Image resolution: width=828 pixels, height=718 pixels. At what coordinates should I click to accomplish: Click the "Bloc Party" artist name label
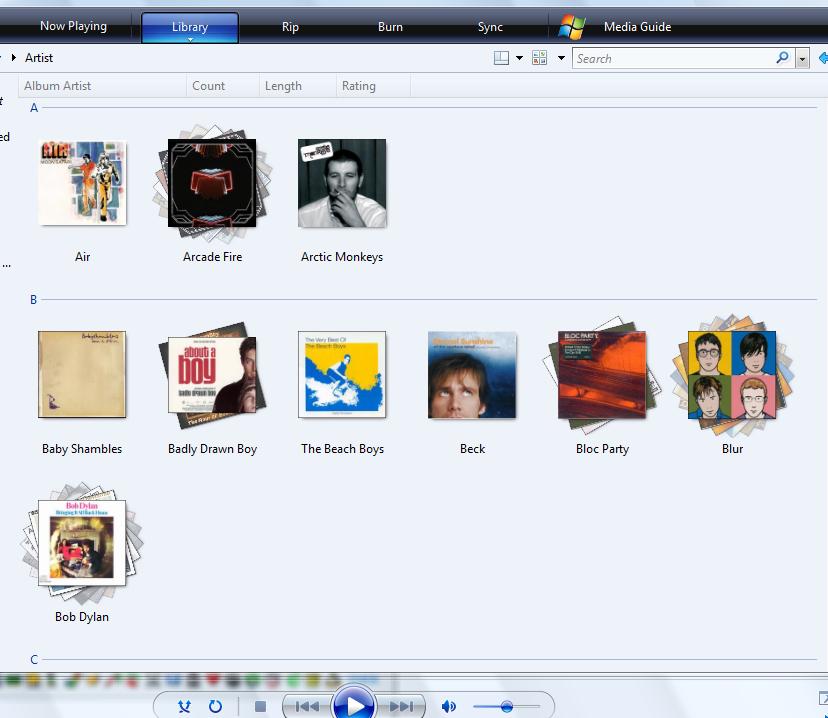pos(602,449)
